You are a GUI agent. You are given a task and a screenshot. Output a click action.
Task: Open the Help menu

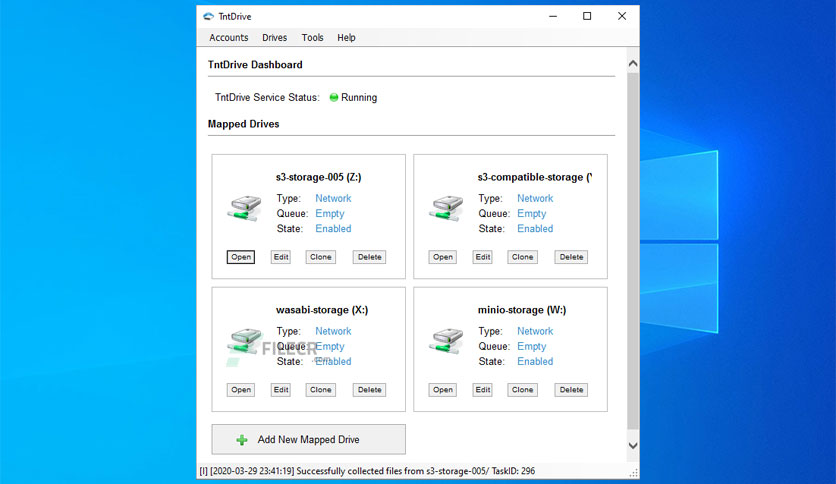pos(346,38)
